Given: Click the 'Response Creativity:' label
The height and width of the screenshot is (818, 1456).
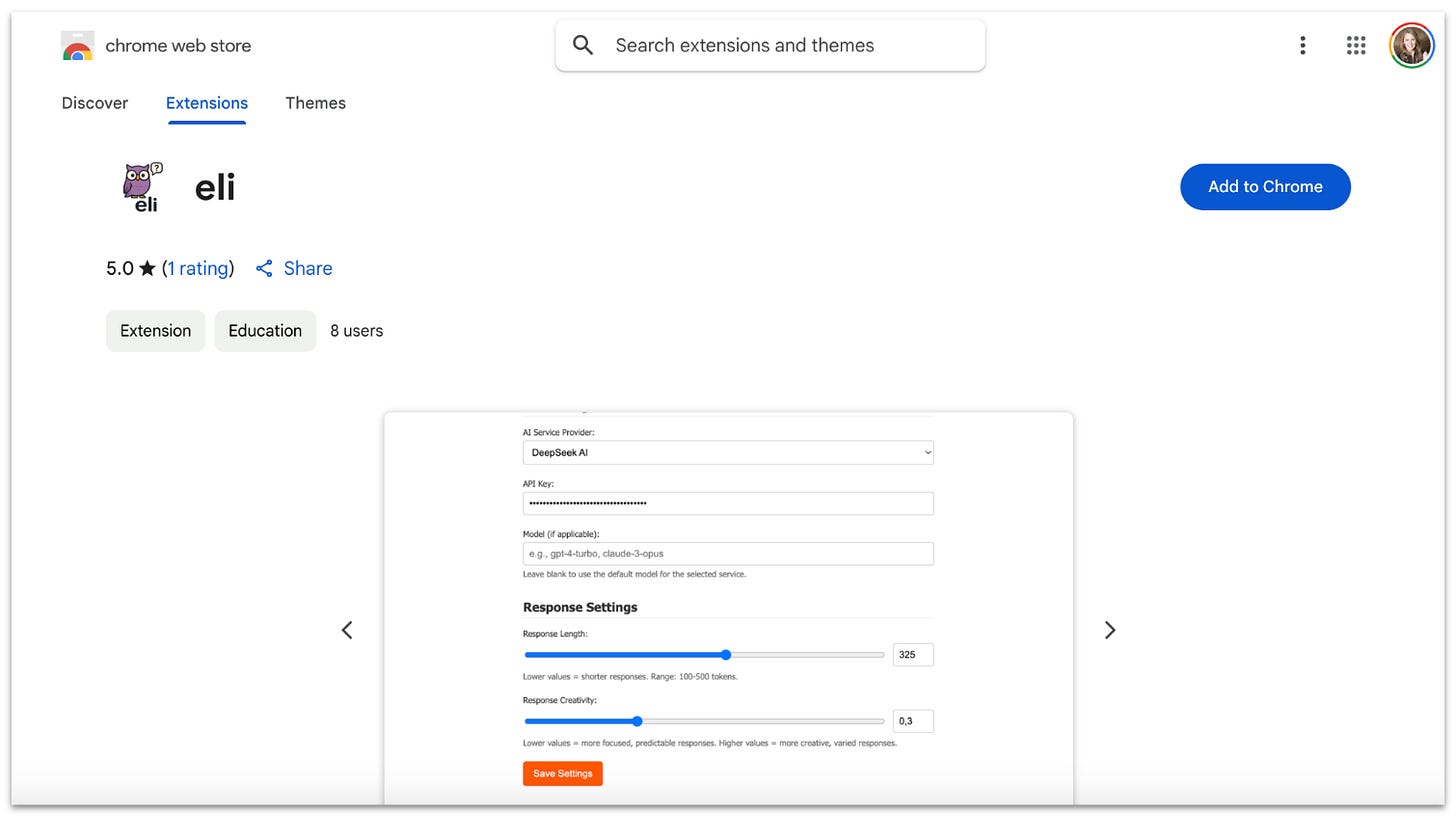Looking at the screenshot, I should click(560, 700).
